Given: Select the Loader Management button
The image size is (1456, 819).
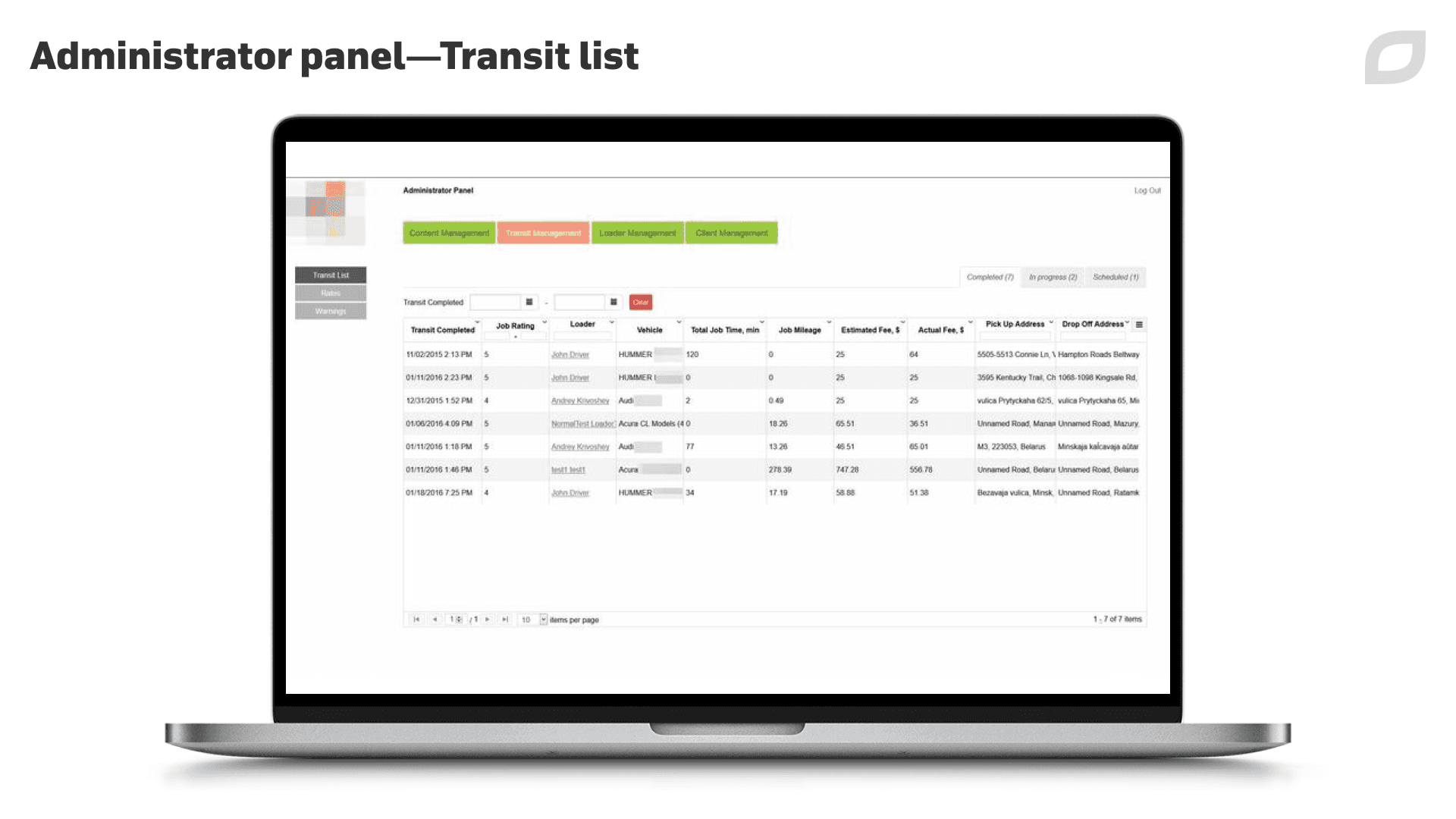Looking at the screenshot, I should click(x=638, y=232).
